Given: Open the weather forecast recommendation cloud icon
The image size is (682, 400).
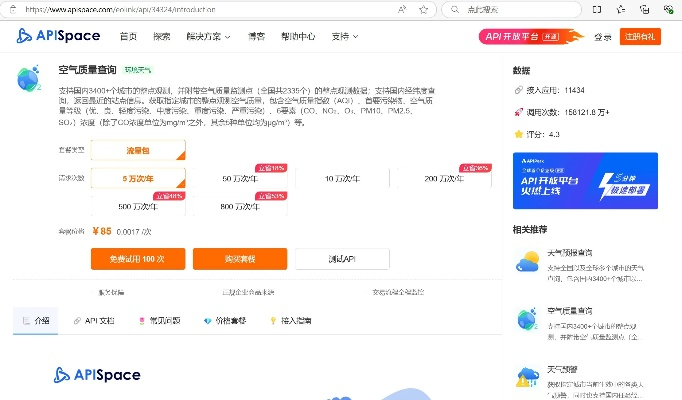Looking at the screenshot, I should pos(527,263).
